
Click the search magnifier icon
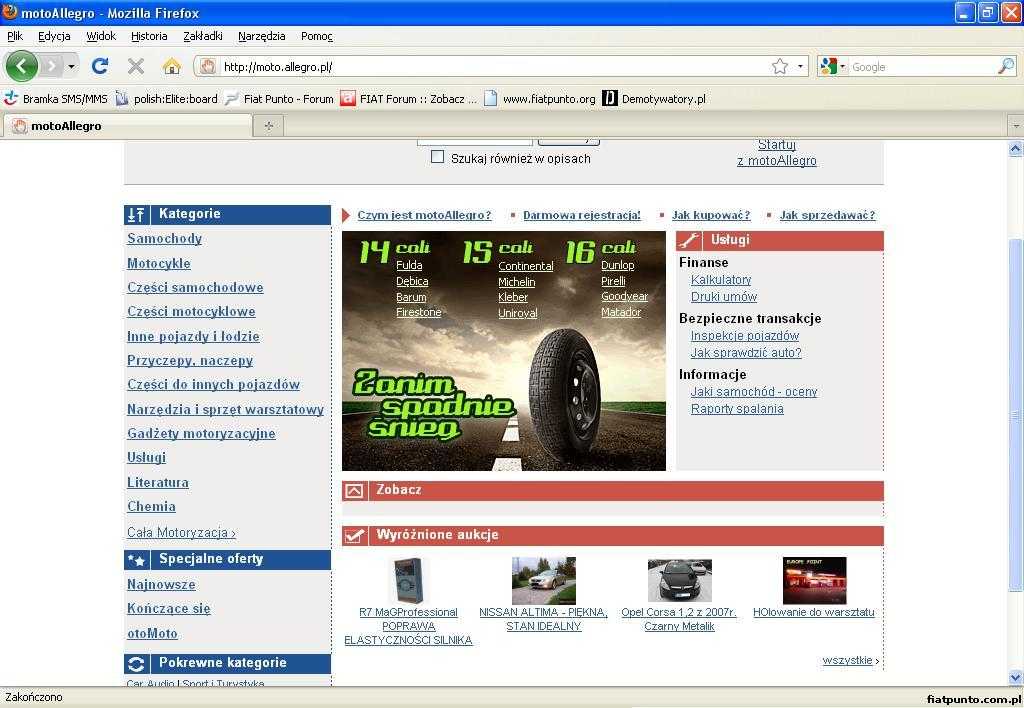coord(1006,66)
